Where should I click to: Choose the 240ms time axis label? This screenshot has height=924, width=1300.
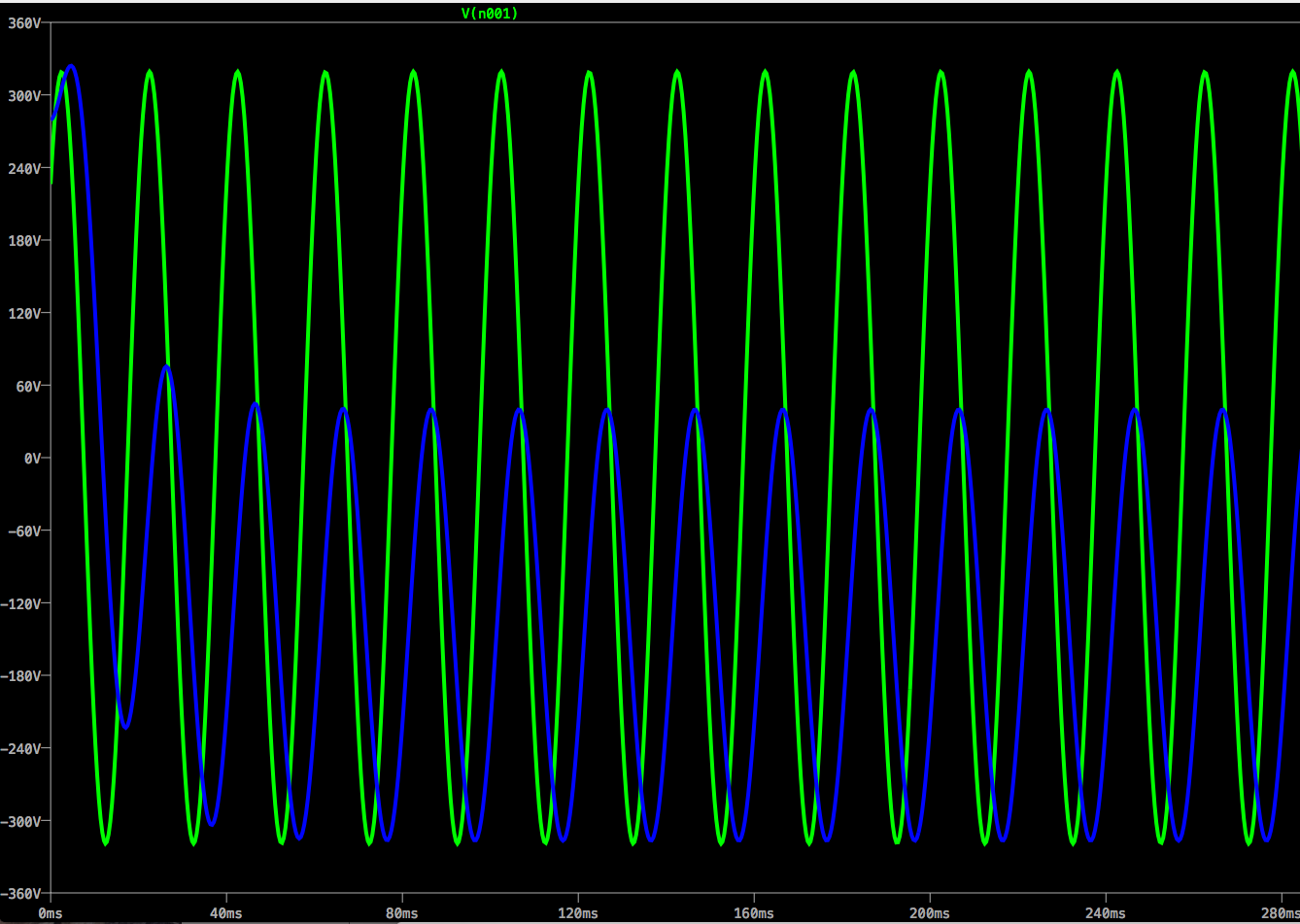coord(1105,913)
